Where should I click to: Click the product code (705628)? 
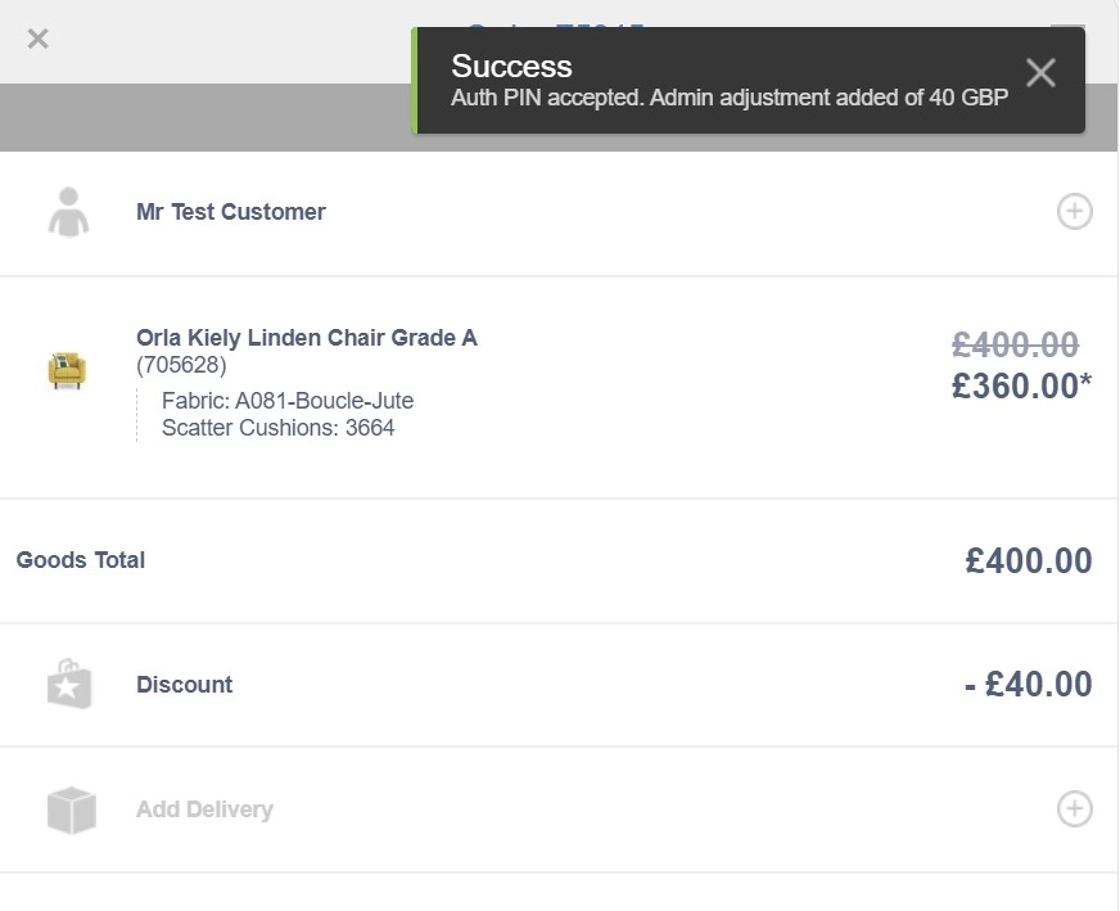(181, 365)
